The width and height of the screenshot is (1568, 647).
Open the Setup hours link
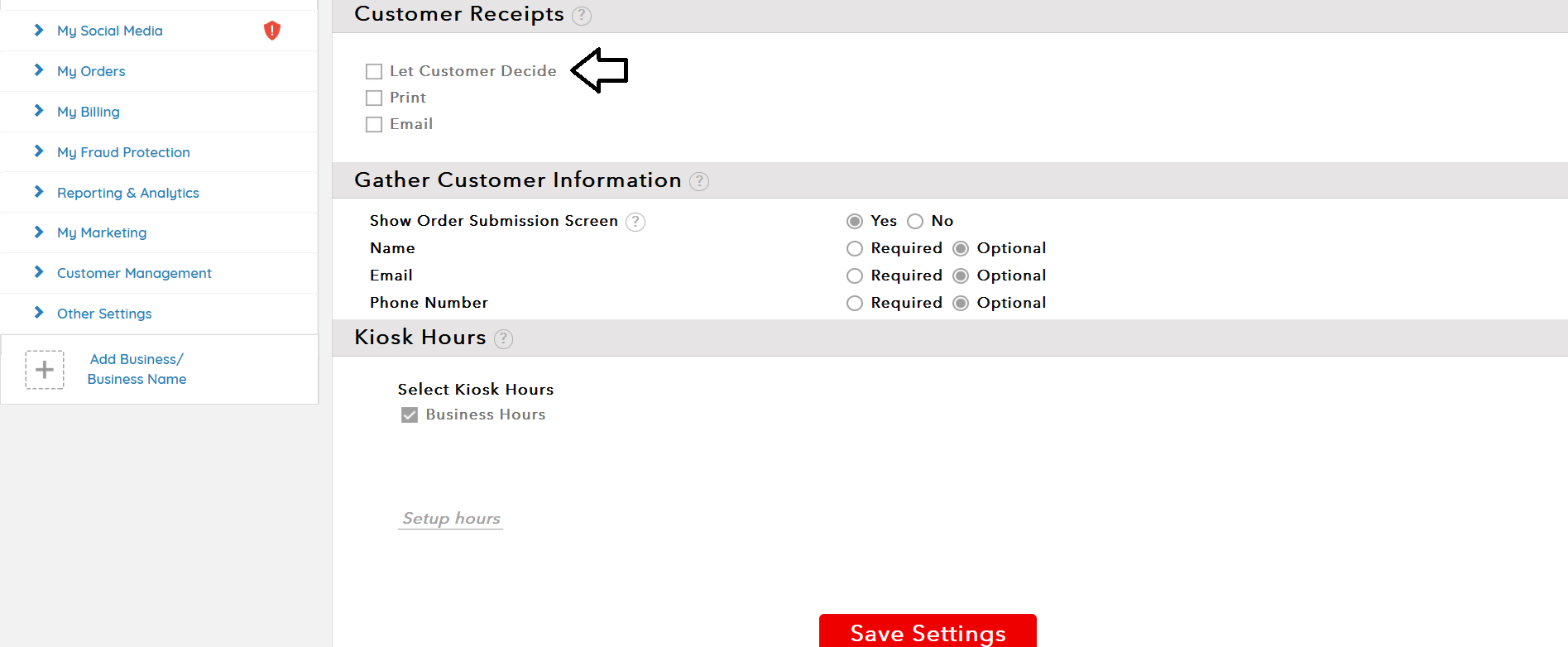[451, 519]
